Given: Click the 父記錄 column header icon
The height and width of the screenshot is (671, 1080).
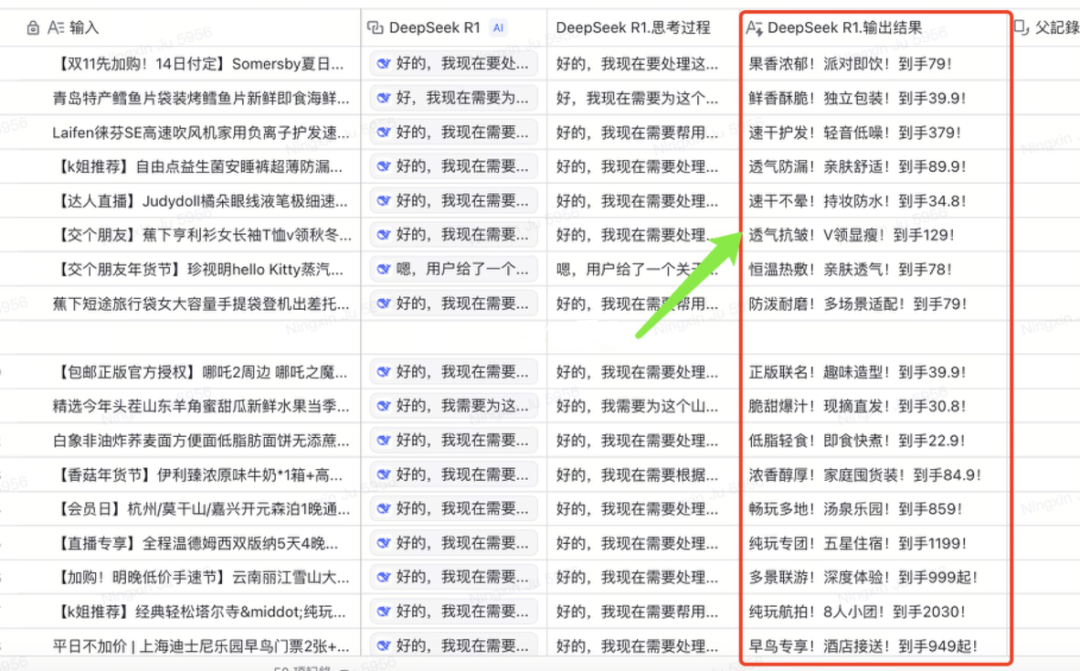Looking at the screenshot, I should (1021, 28).
